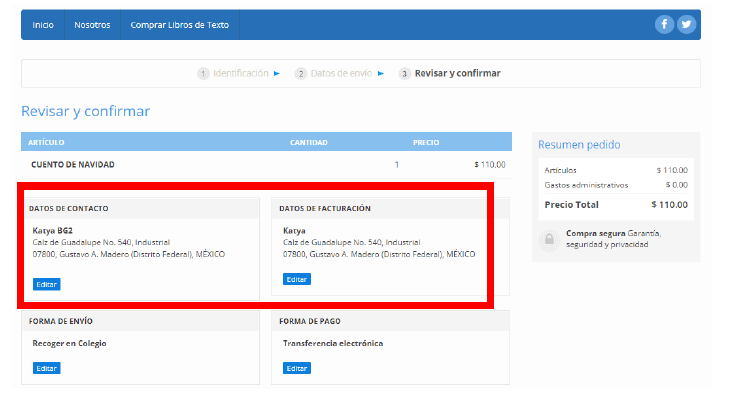Click the step 2 number circle

[x=301, y=74]
